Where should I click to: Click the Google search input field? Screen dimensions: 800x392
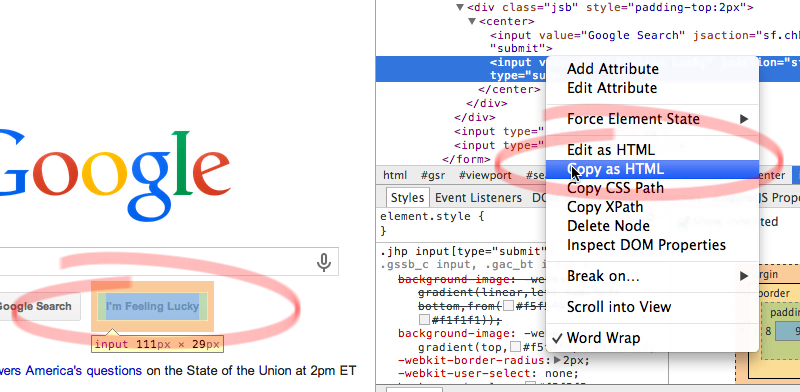click(x=153, y=262)
